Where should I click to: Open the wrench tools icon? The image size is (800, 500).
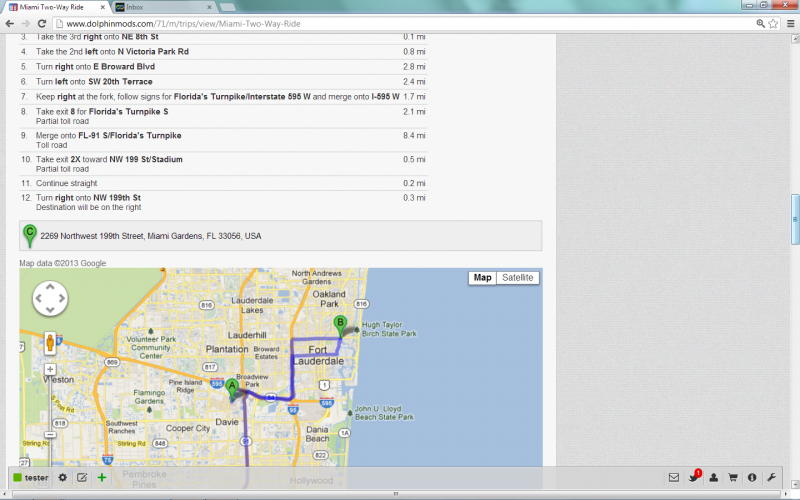coord(771,478)
